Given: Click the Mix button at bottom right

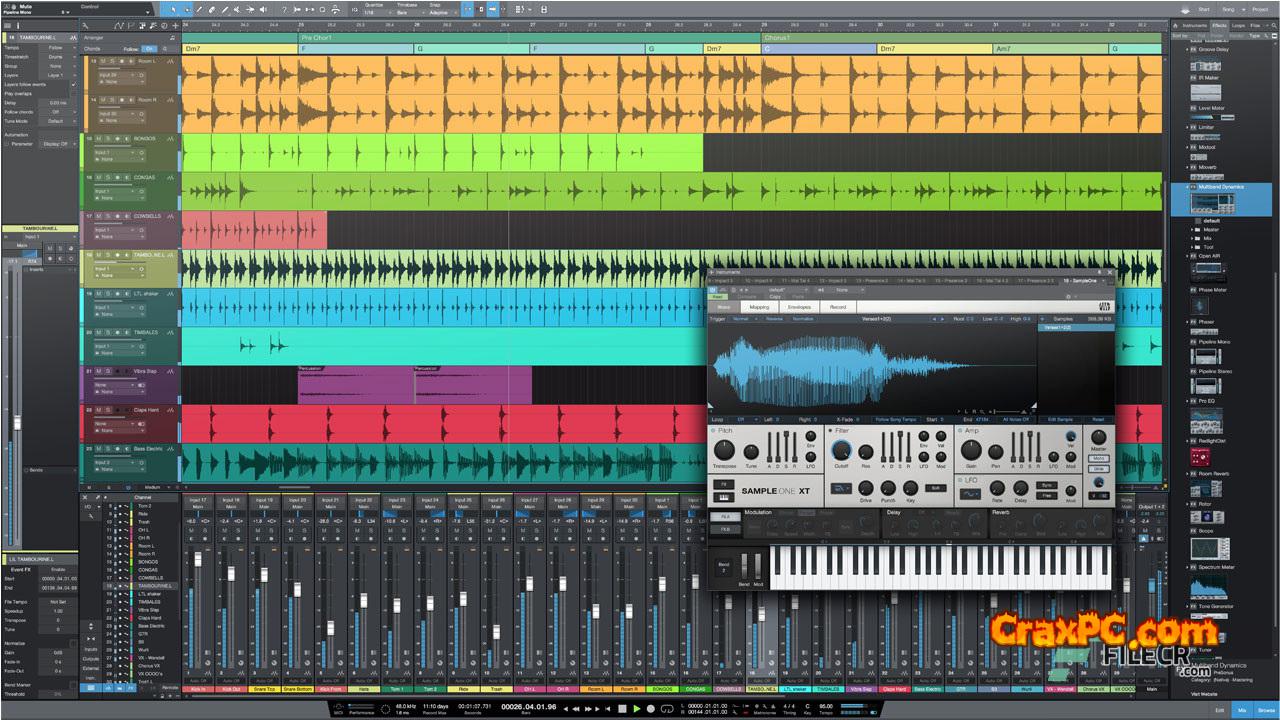Looking at the screenshot, I should point(1243,709).
